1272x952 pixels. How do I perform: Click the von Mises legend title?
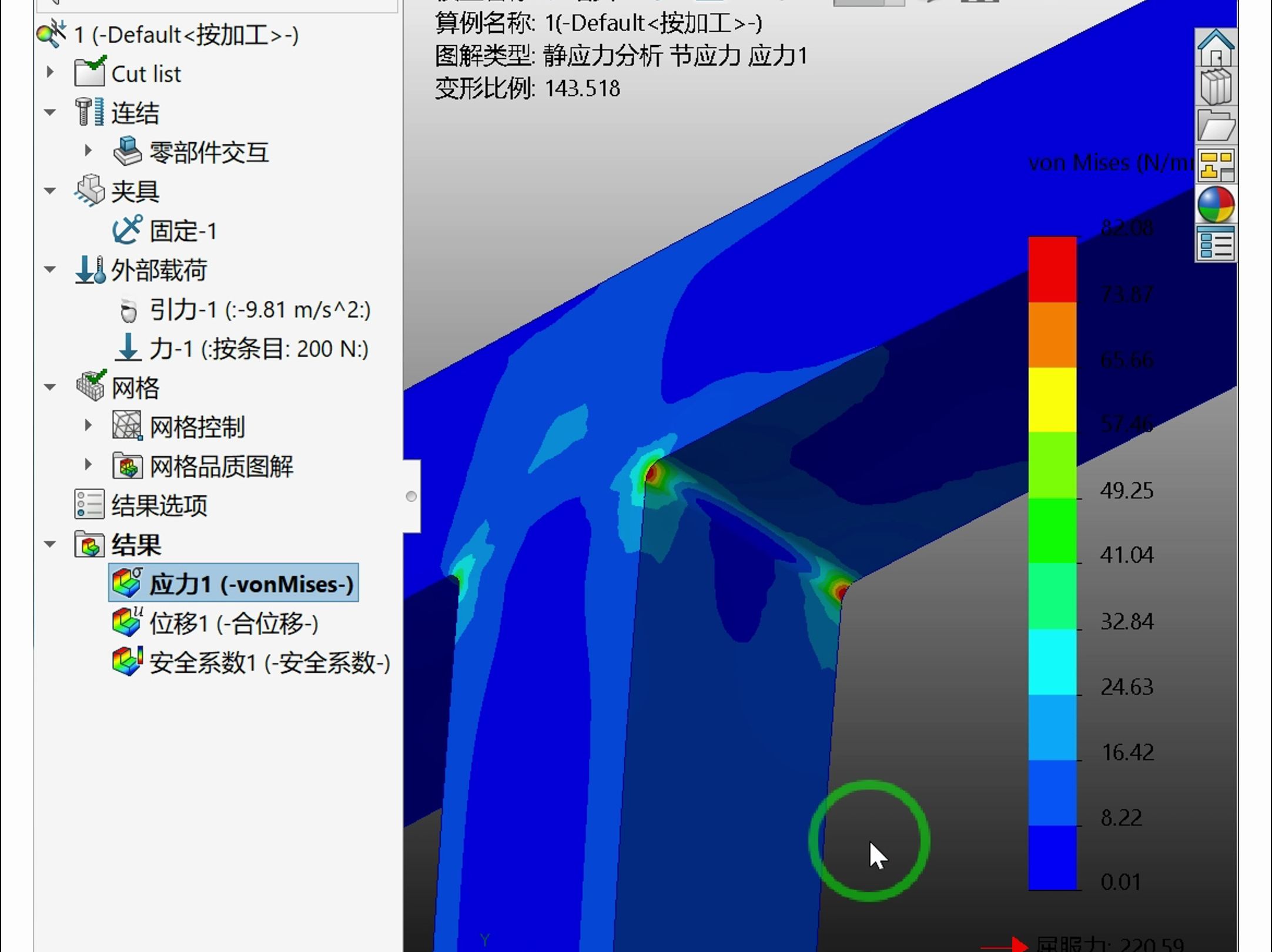coord(1111,162)
